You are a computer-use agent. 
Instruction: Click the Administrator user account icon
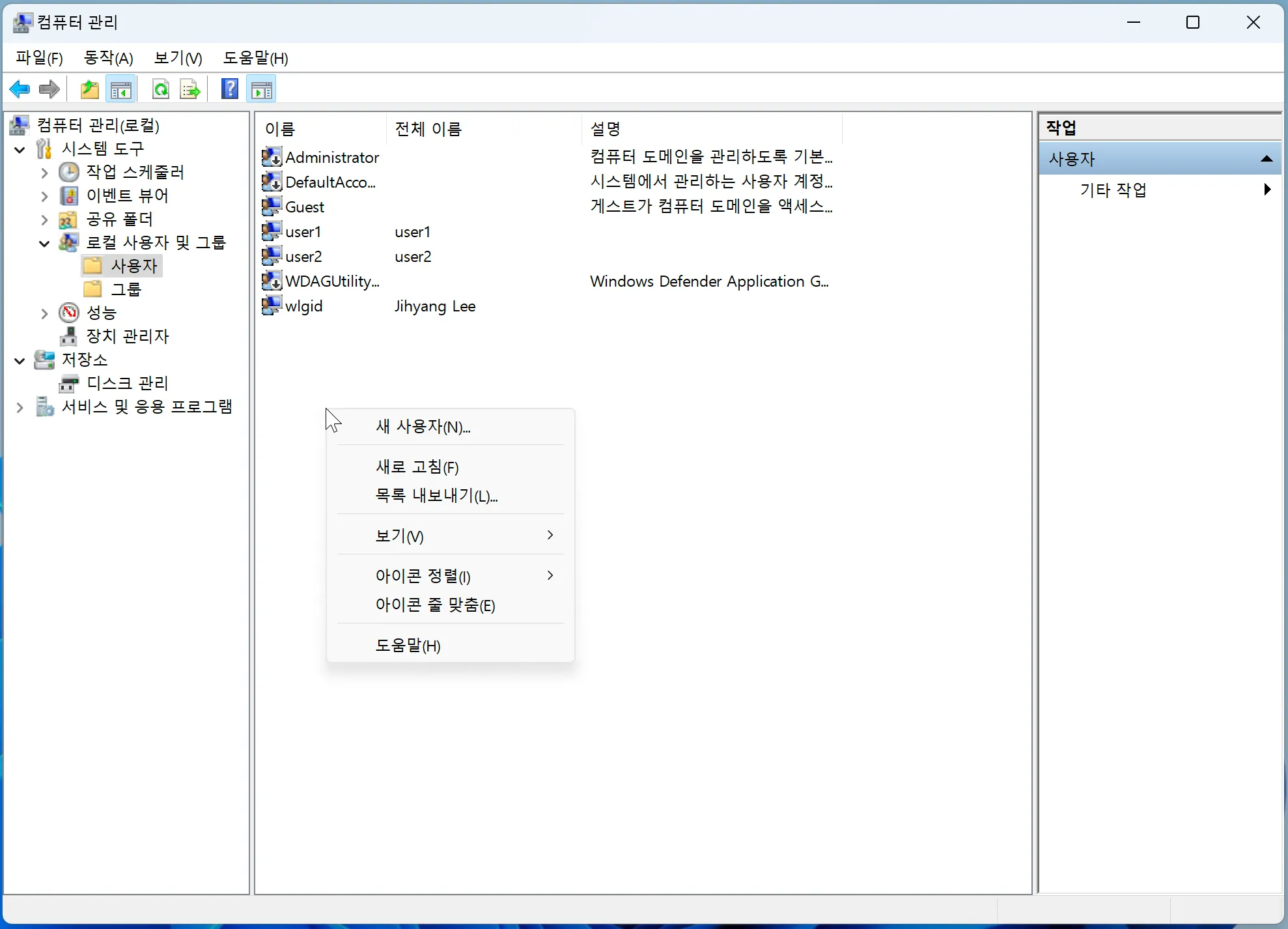click(x=272, y=157)
